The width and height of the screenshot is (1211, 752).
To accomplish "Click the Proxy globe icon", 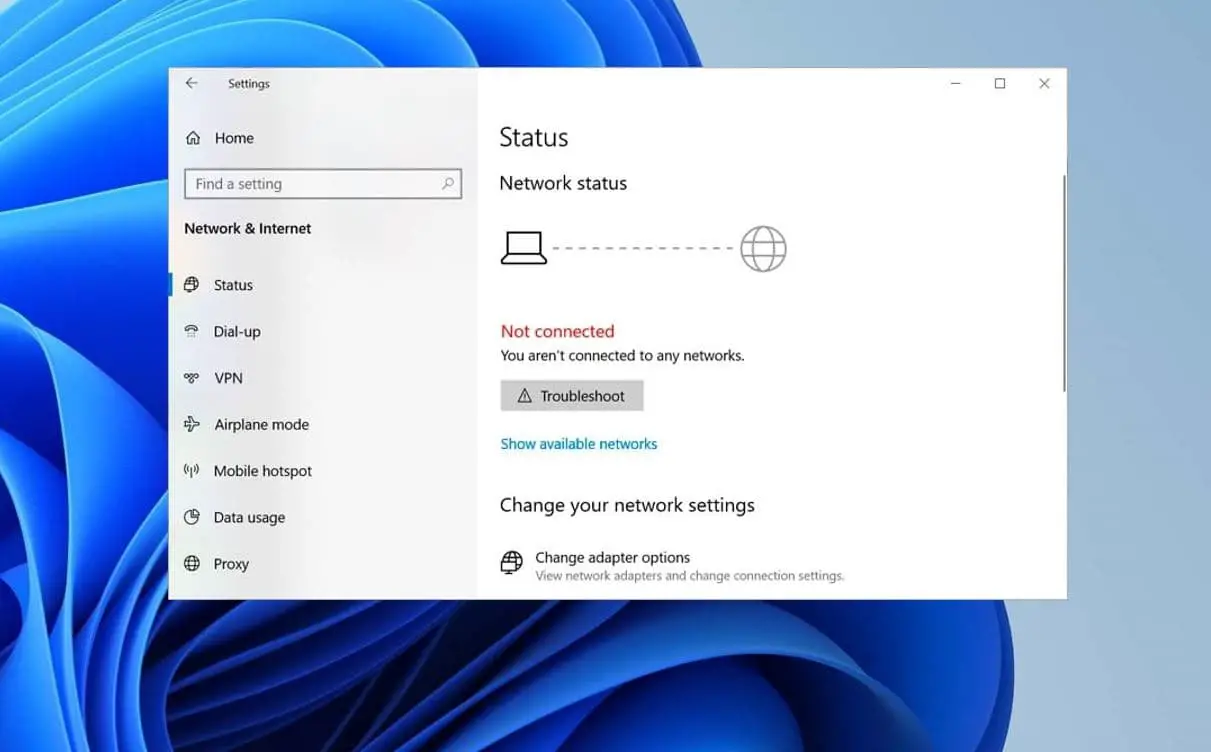I will 192,564.
